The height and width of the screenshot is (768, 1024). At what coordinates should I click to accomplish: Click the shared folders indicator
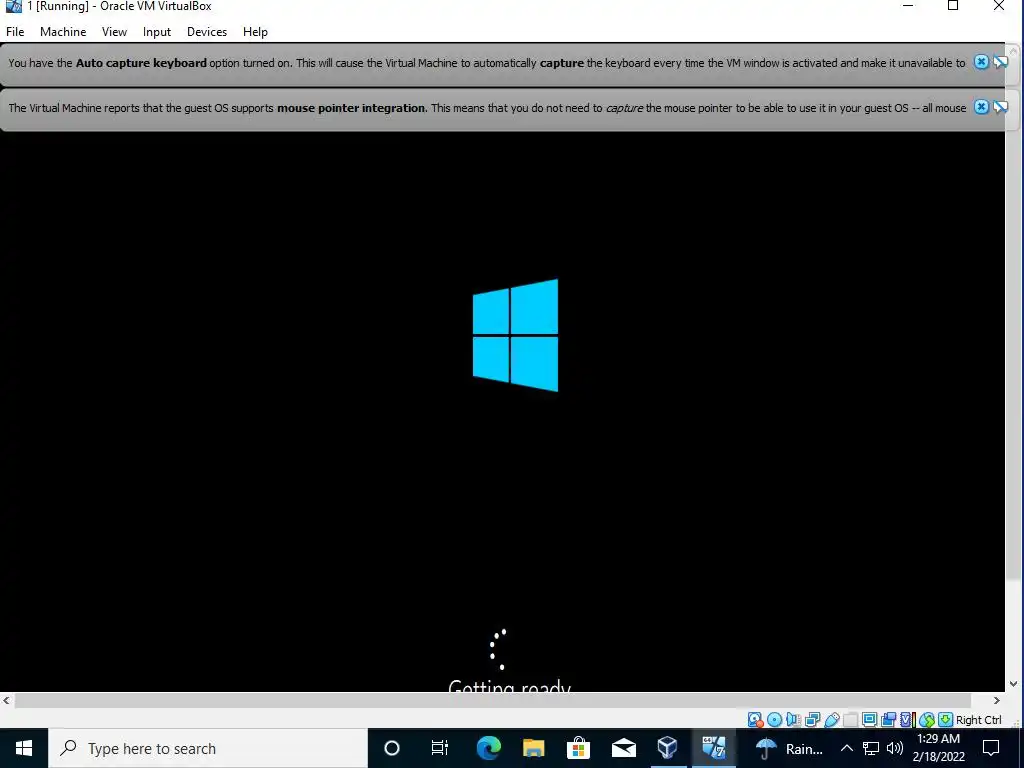(x=850, y=720)
